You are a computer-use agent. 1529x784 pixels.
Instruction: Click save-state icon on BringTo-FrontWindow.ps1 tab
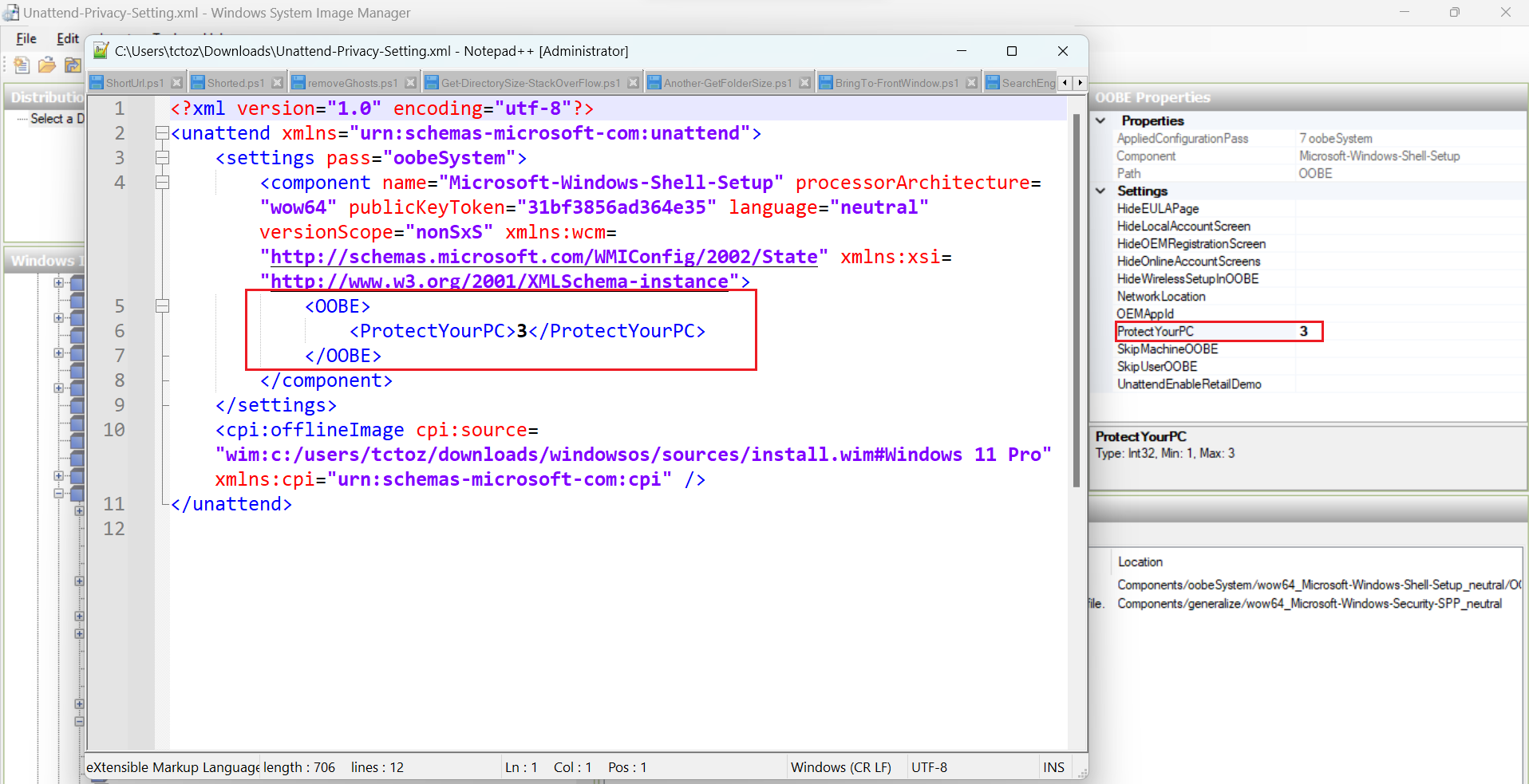point(826,83)
